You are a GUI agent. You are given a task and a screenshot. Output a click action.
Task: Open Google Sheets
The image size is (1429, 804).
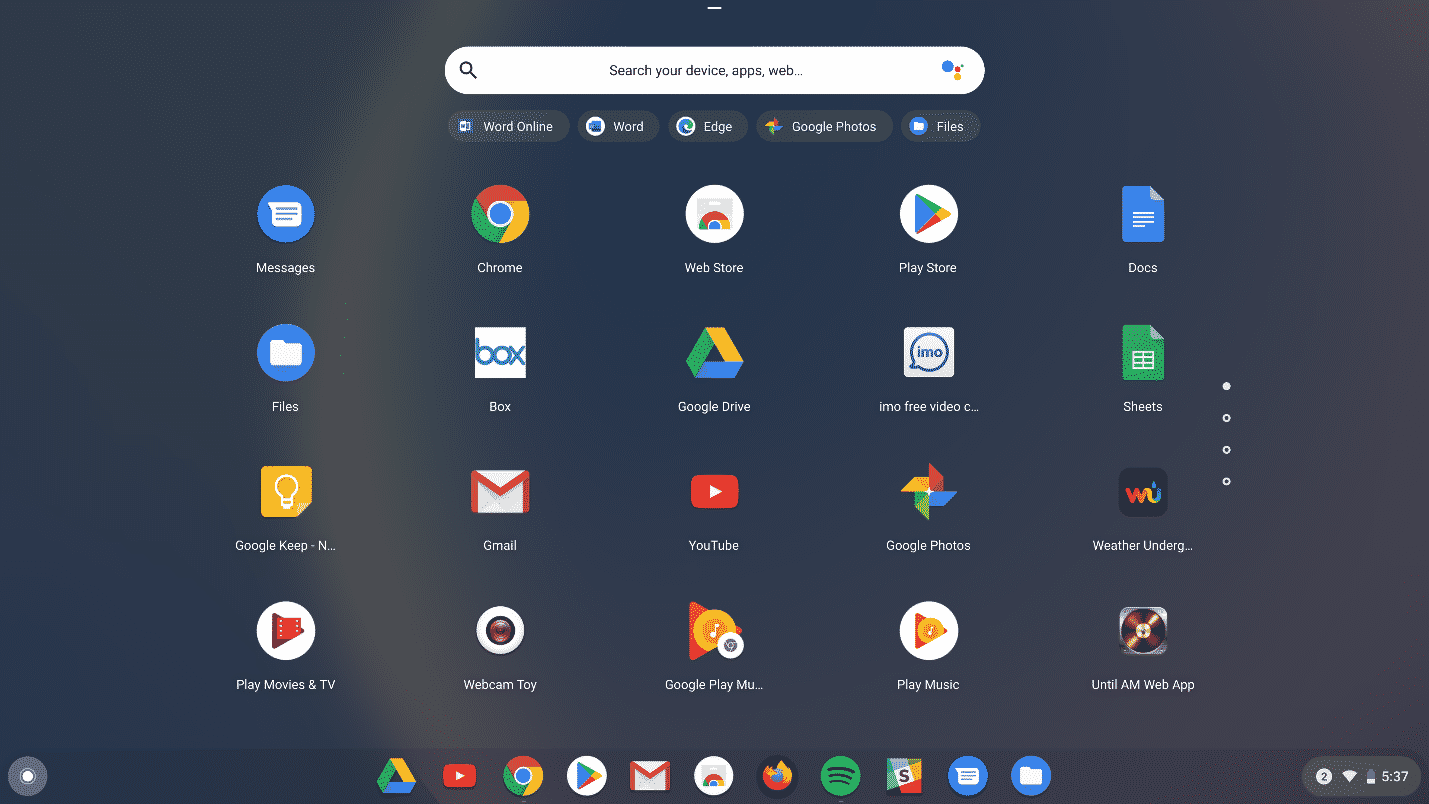(x=1143, y=352)
